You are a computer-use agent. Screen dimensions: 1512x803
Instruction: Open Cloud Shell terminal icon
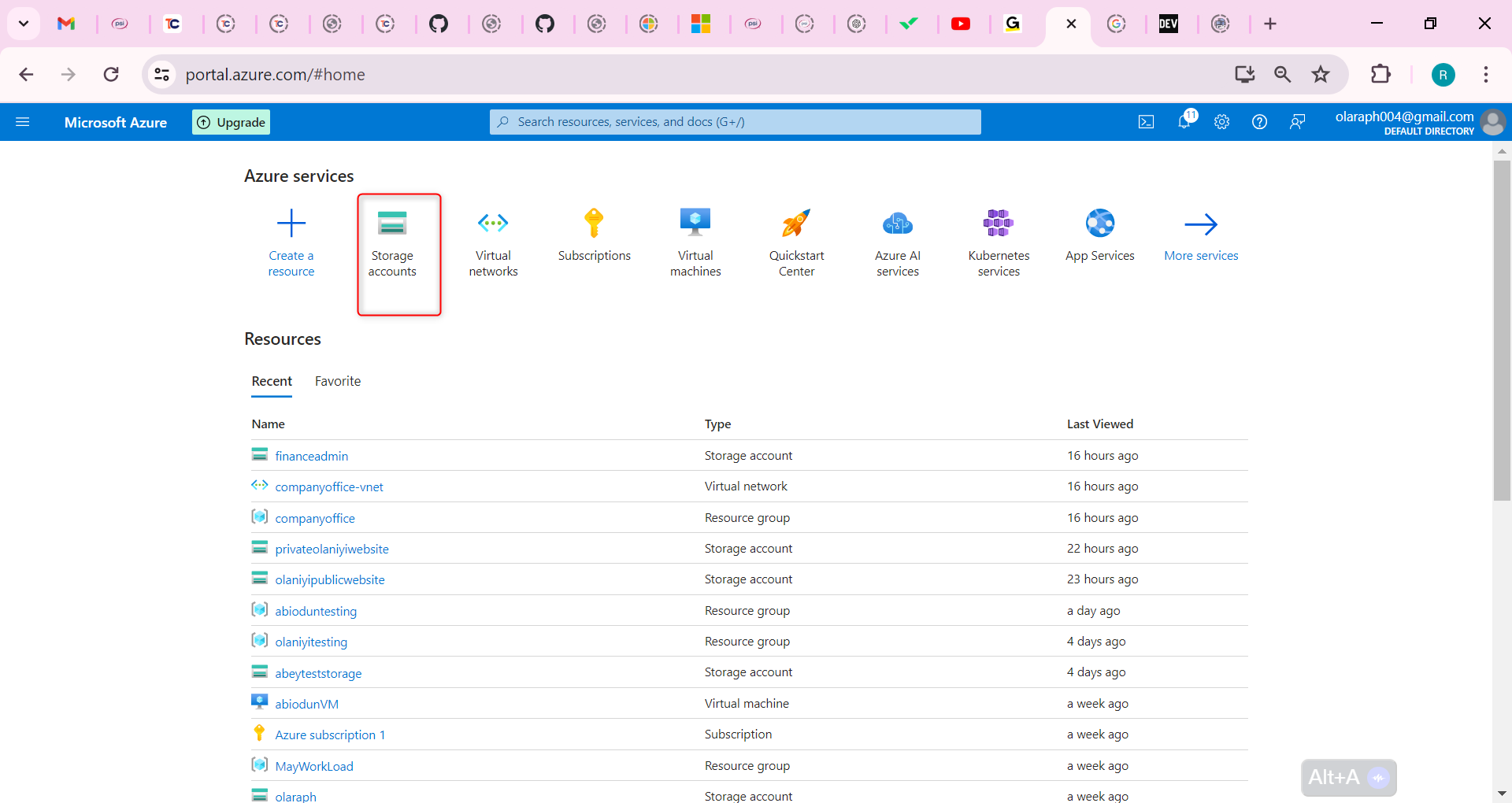pos(1147,122)
